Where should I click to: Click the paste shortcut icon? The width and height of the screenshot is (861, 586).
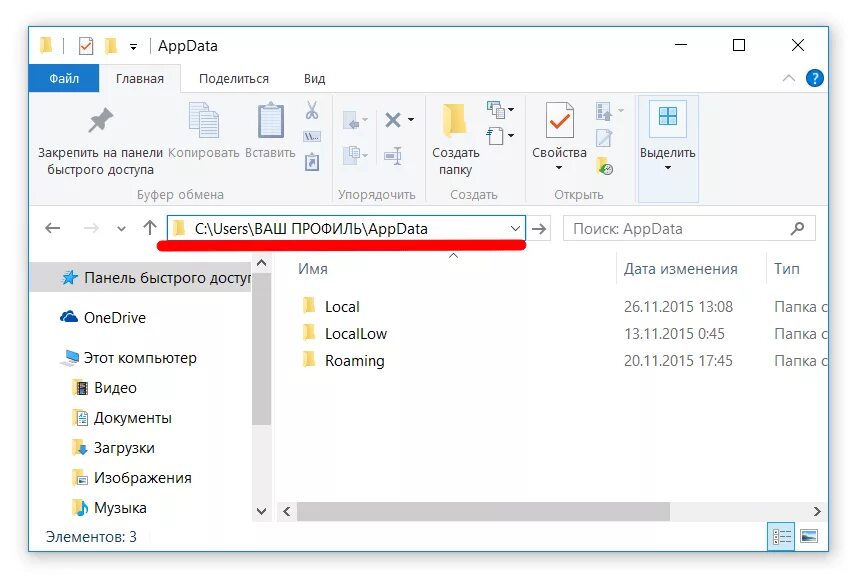(x=312, y=161)
